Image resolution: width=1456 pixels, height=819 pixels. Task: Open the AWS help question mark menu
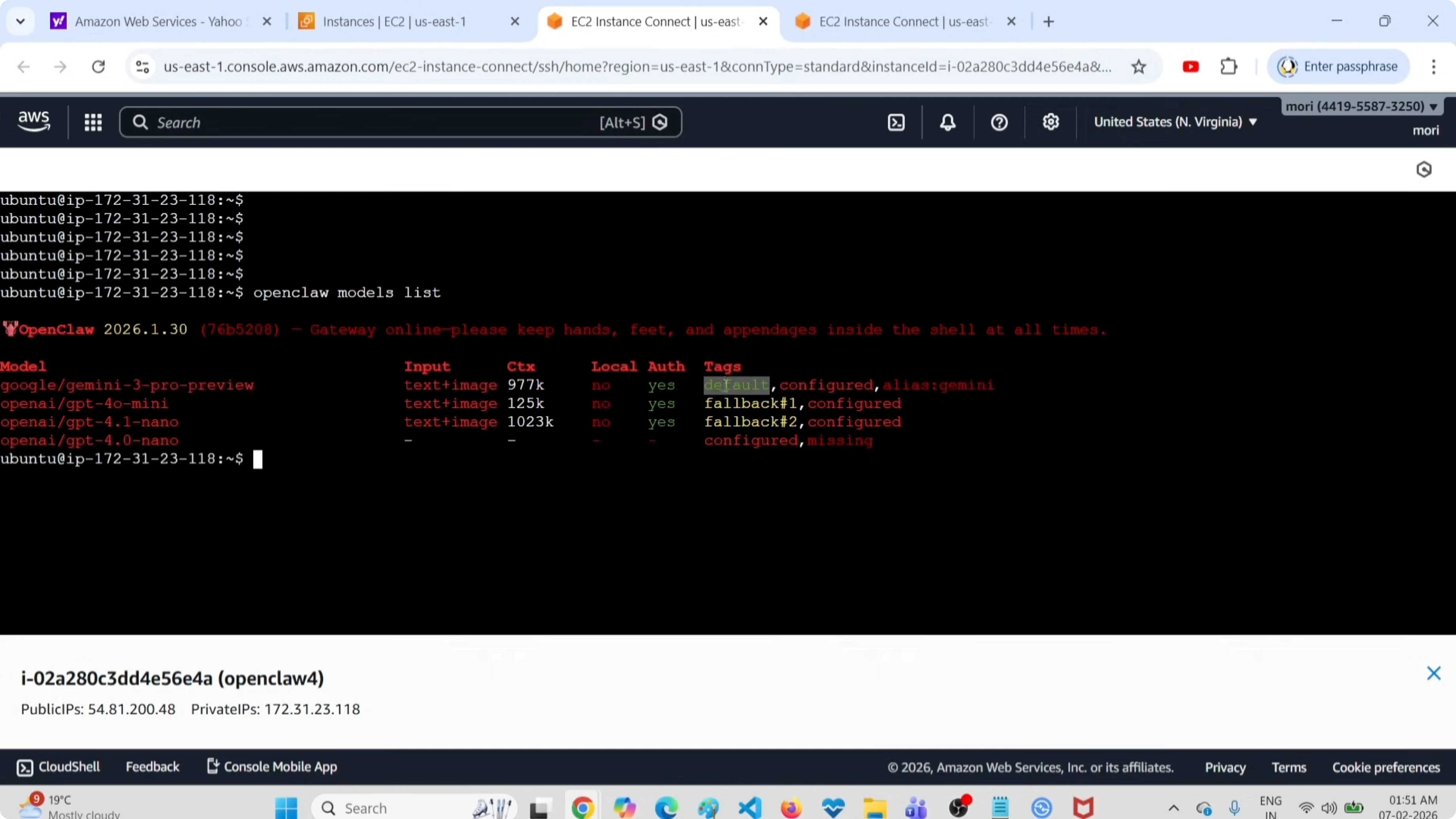[x=999, y=122]
